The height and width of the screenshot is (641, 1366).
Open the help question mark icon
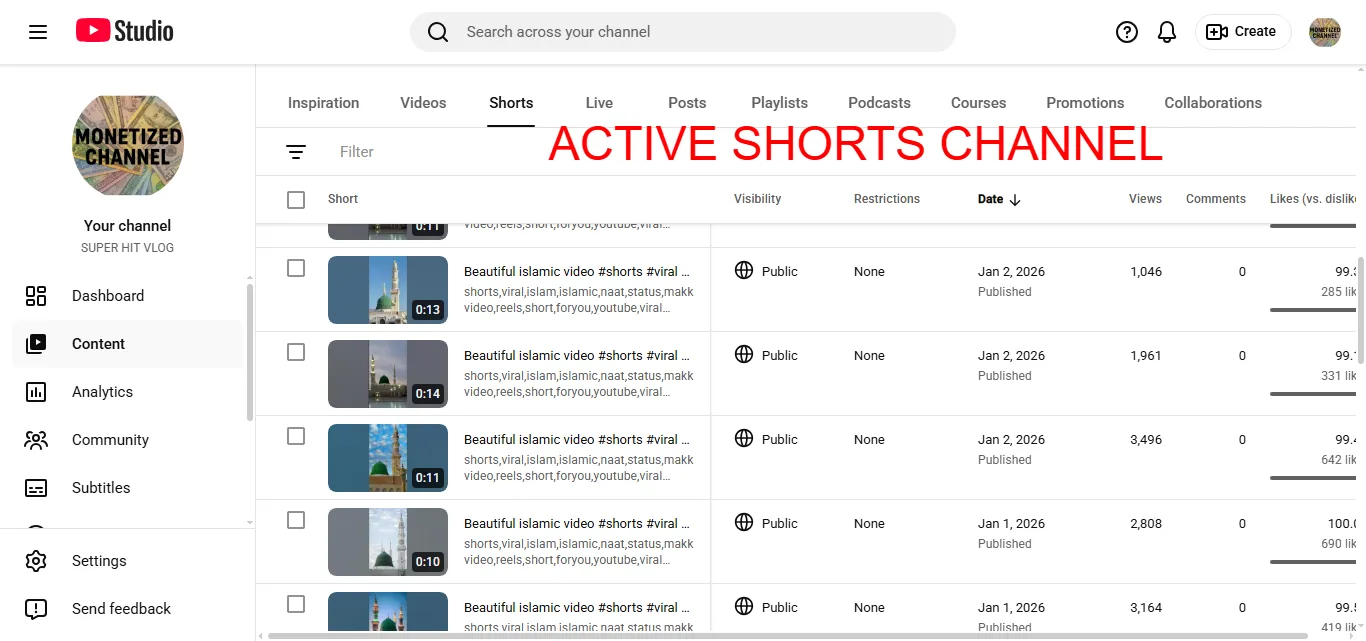click(x=1127, y=32)
